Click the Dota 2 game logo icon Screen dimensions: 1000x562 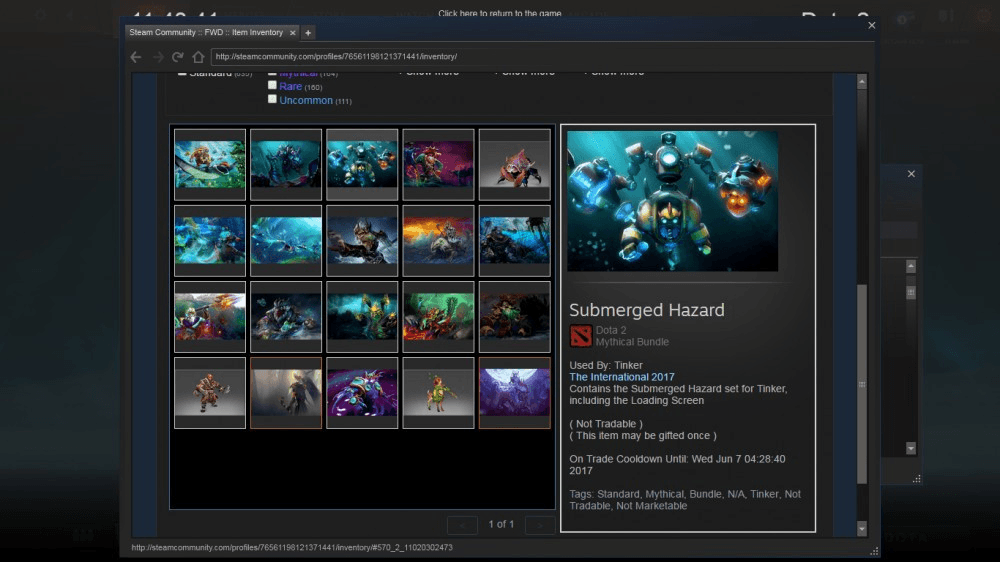580,336
